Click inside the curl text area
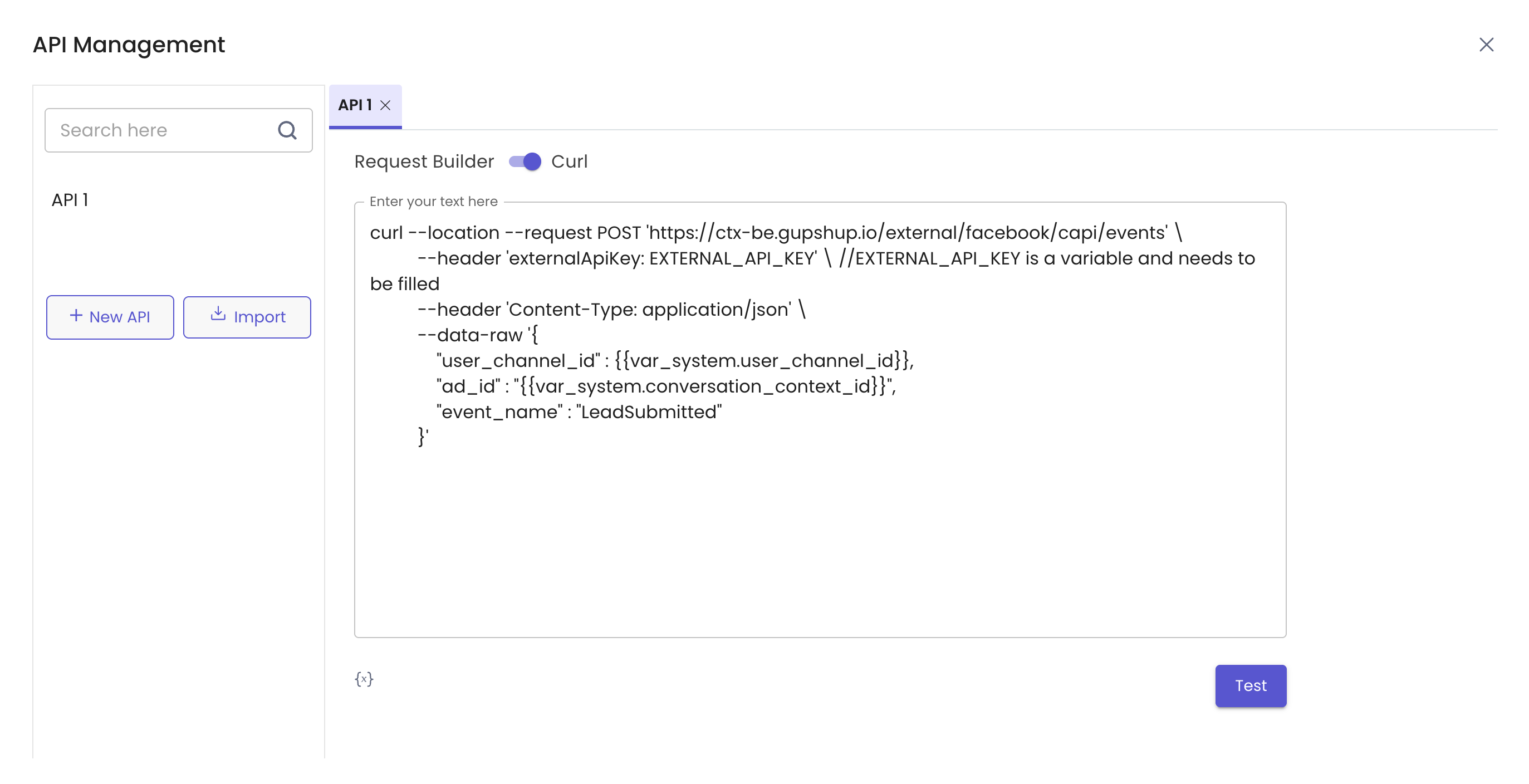Image resolution: width=1529 pixels, height=784 pixels. coord(820,420)
